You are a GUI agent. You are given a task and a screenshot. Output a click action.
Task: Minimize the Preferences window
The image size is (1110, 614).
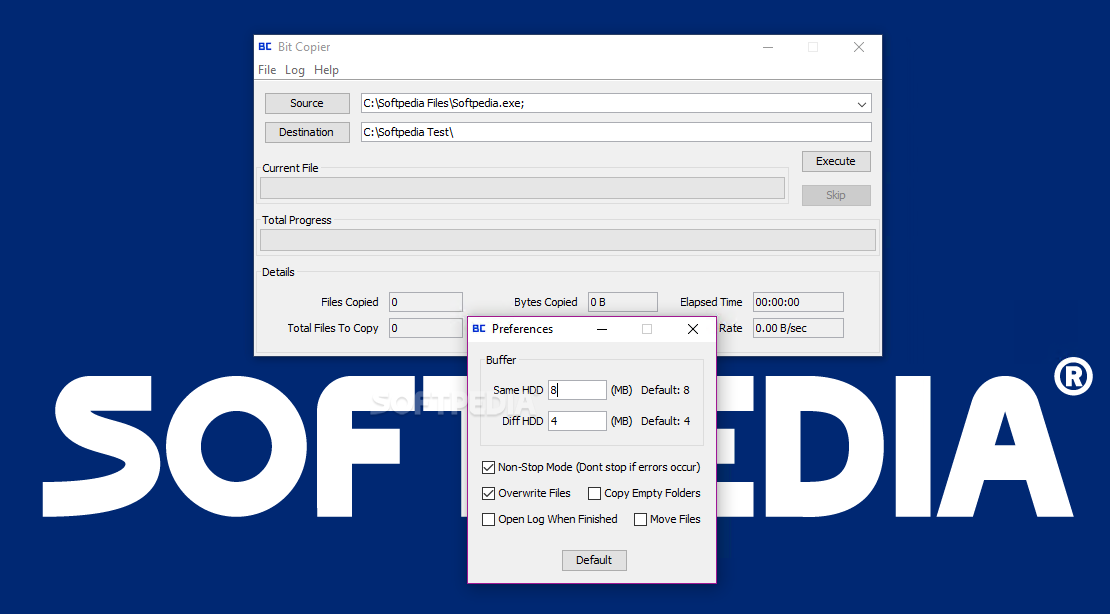click(602, 329)
